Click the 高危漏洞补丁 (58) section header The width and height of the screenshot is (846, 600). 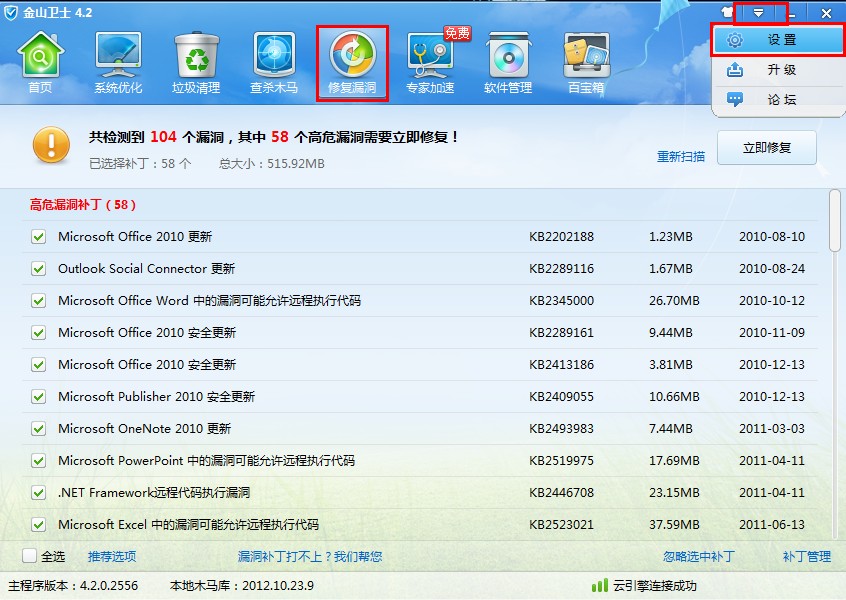click(83, 204)
